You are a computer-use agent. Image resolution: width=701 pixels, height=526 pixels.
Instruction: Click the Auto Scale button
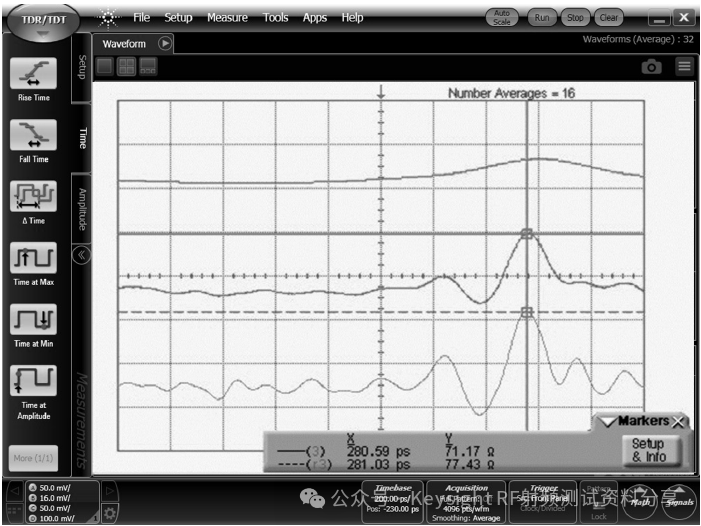tap(502, 17)
